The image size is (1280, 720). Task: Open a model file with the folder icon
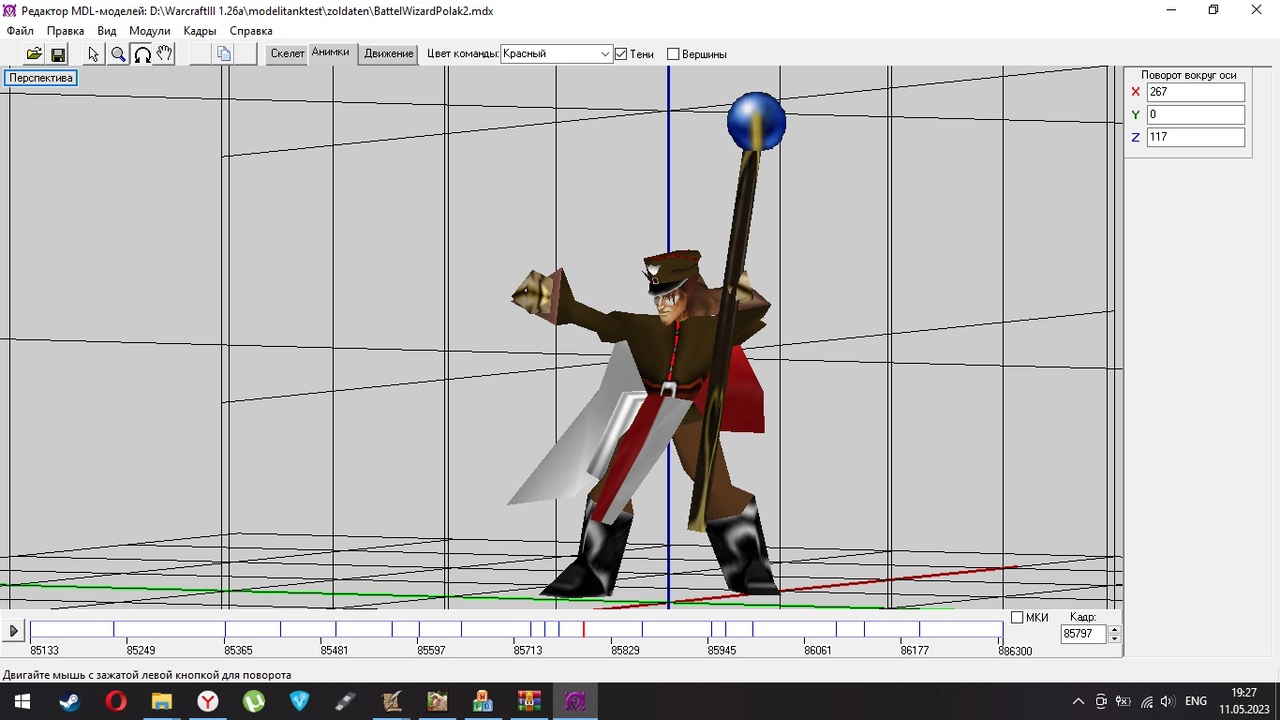pos(34,54)
